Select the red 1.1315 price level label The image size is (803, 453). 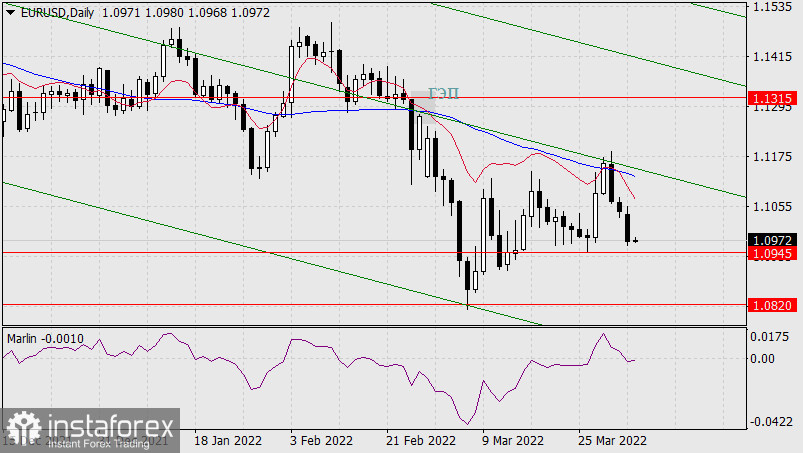point(773,98)
